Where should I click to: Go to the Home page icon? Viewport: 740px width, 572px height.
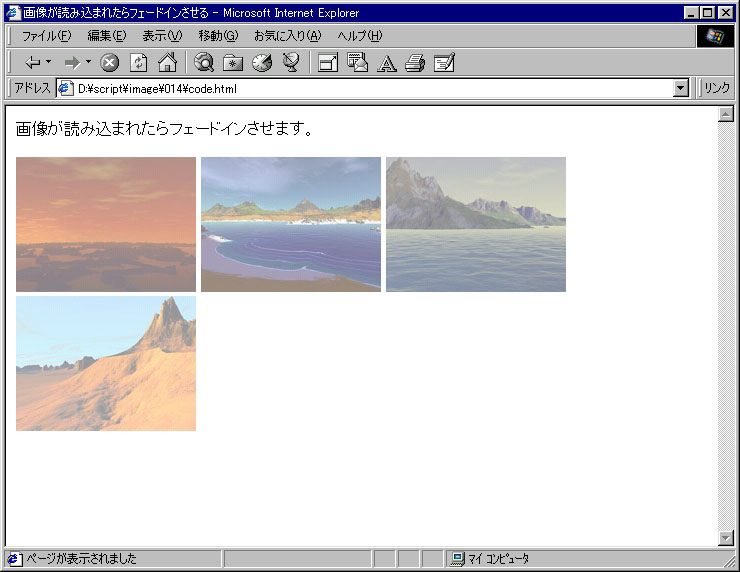(168, 62)
